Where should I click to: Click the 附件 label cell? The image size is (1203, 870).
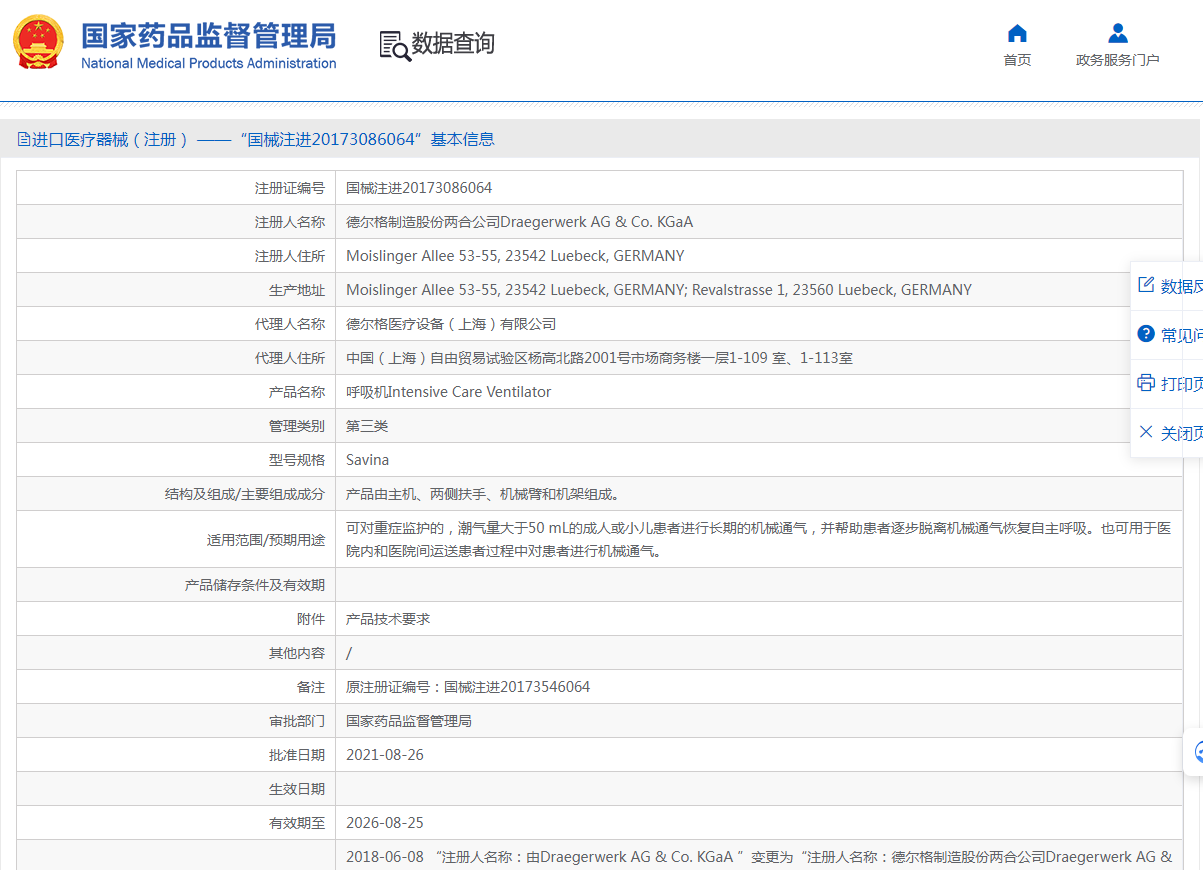click(x=176, y=619)
